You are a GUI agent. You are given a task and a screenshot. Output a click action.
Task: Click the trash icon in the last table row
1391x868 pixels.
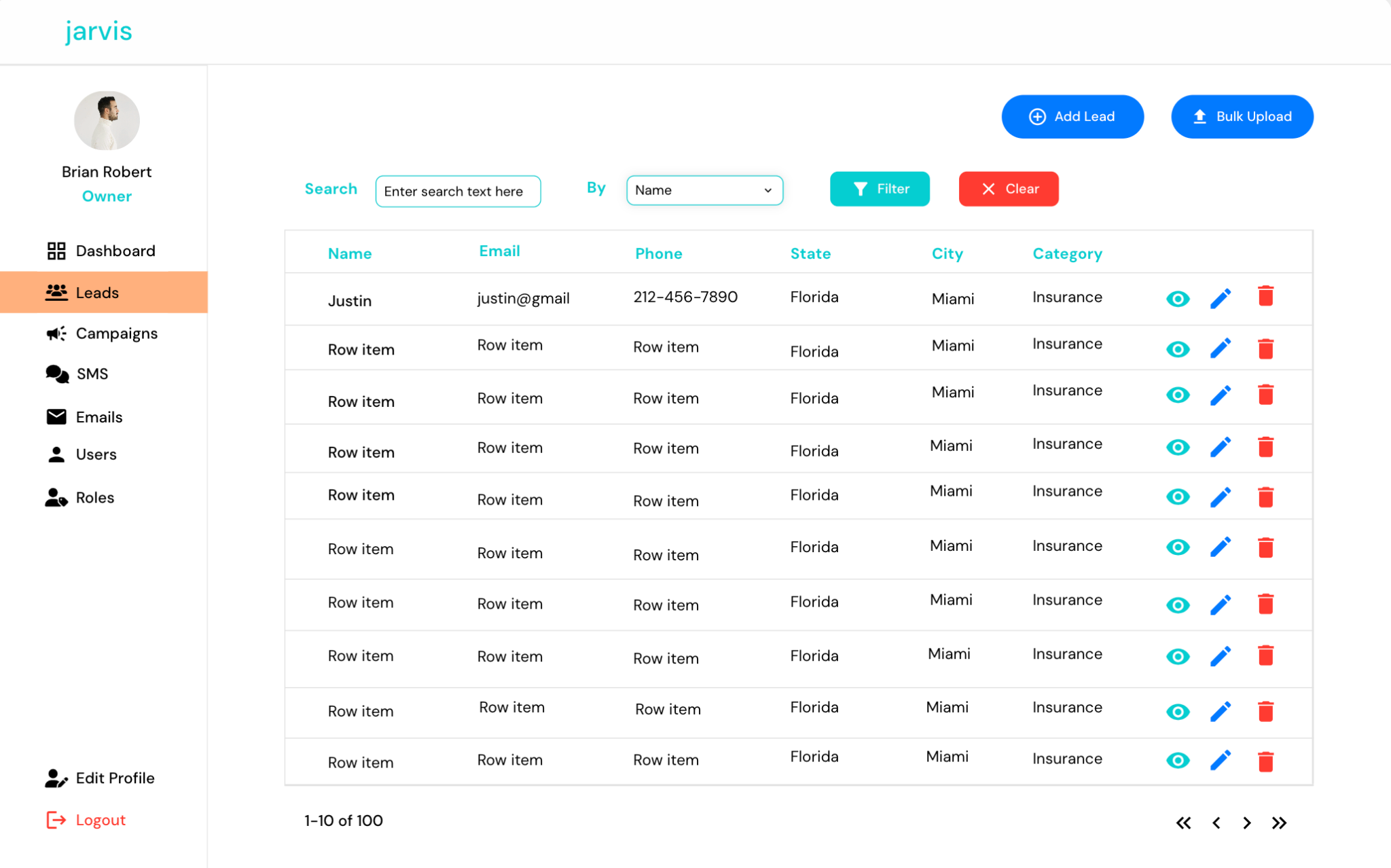[x=1265, y=761]
